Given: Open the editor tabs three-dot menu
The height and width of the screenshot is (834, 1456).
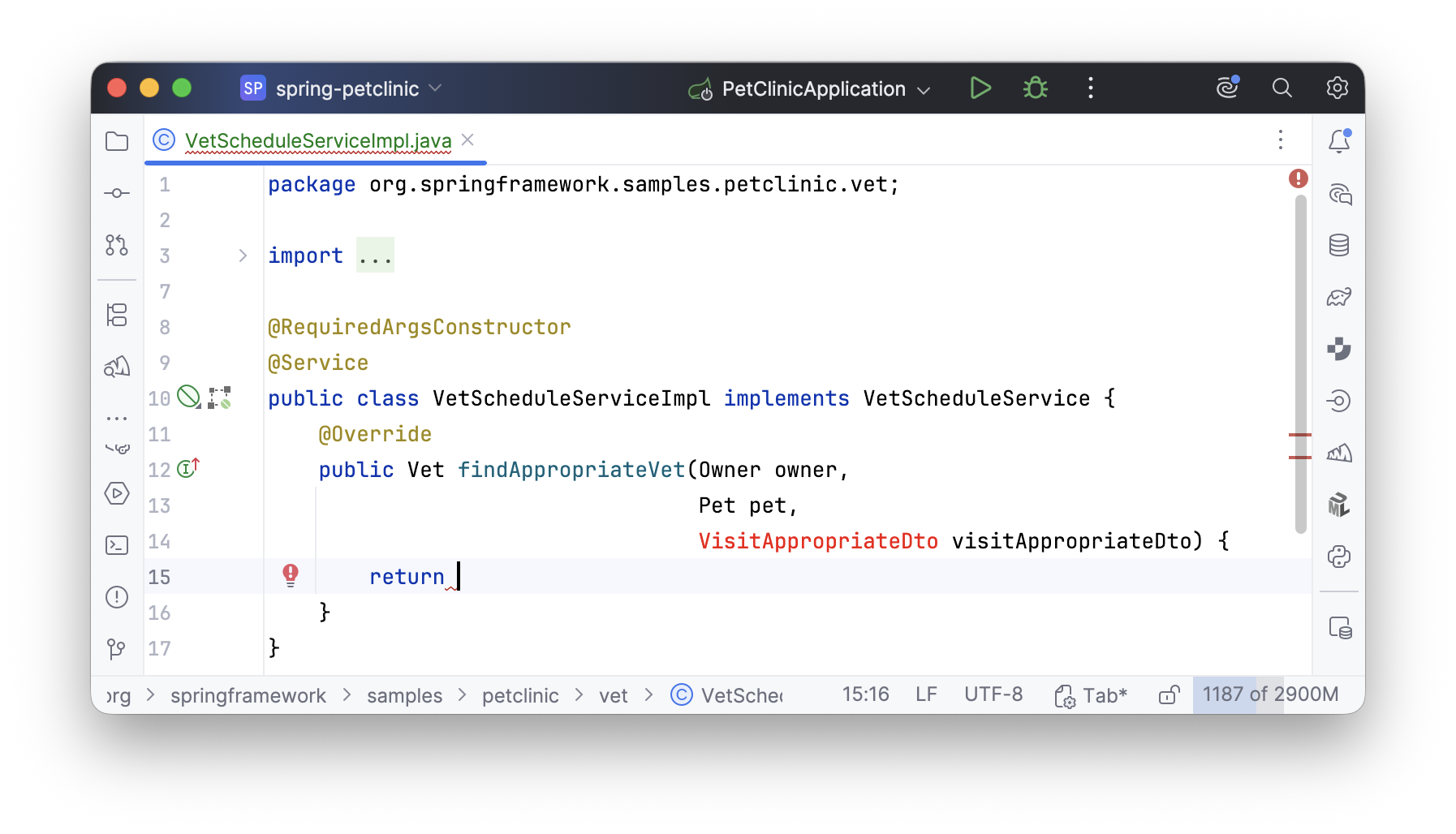Looking at the screenshot, I should click(1281, 140).
